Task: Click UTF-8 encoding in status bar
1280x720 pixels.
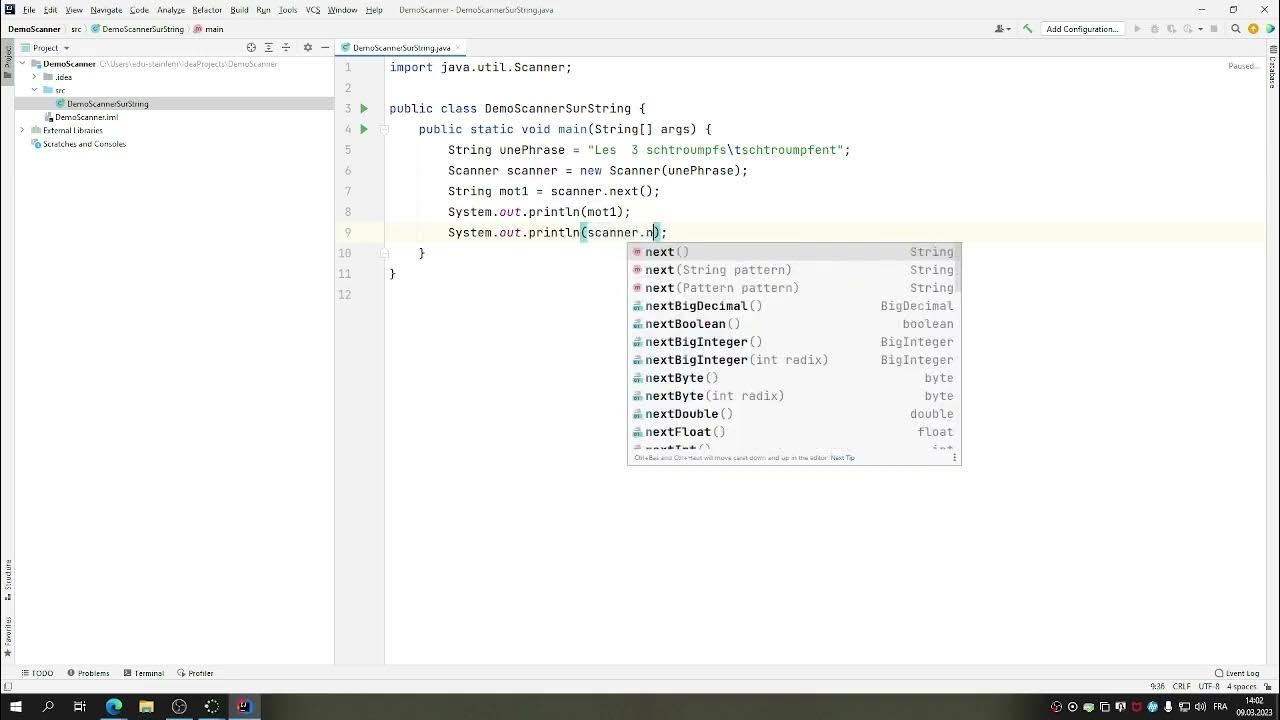Action: pos(1209,686)
